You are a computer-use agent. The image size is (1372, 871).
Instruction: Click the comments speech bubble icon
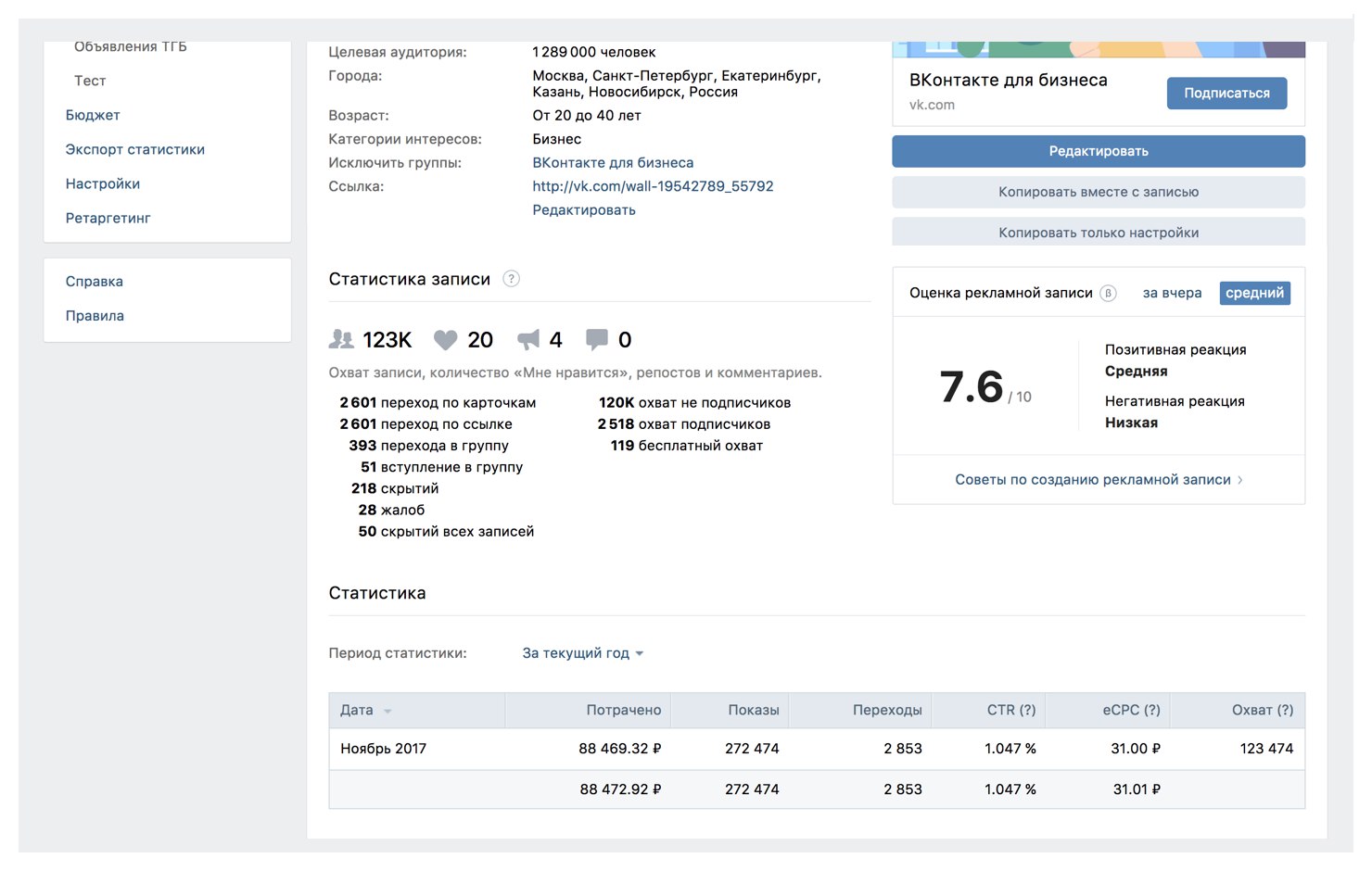pyautogui.click(x=597, y=340)
